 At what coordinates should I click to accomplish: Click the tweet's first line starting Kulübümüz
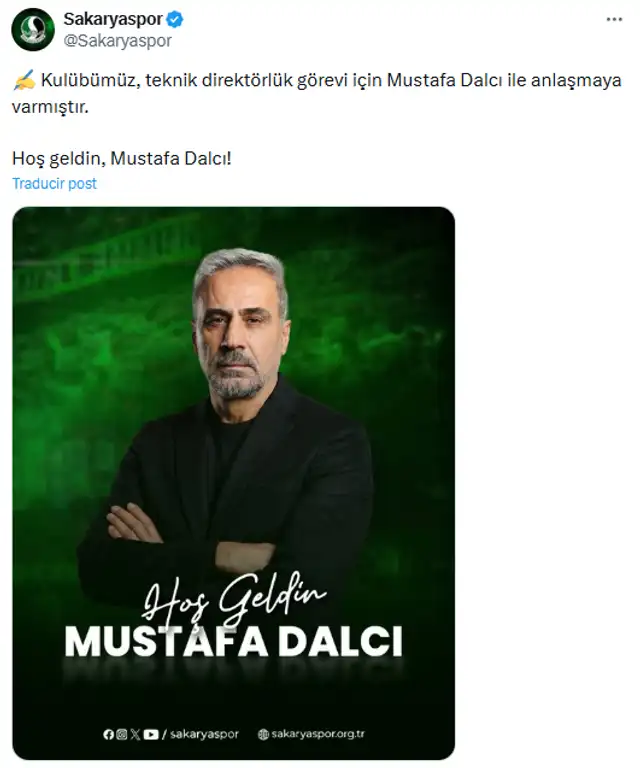pos(317,80)
